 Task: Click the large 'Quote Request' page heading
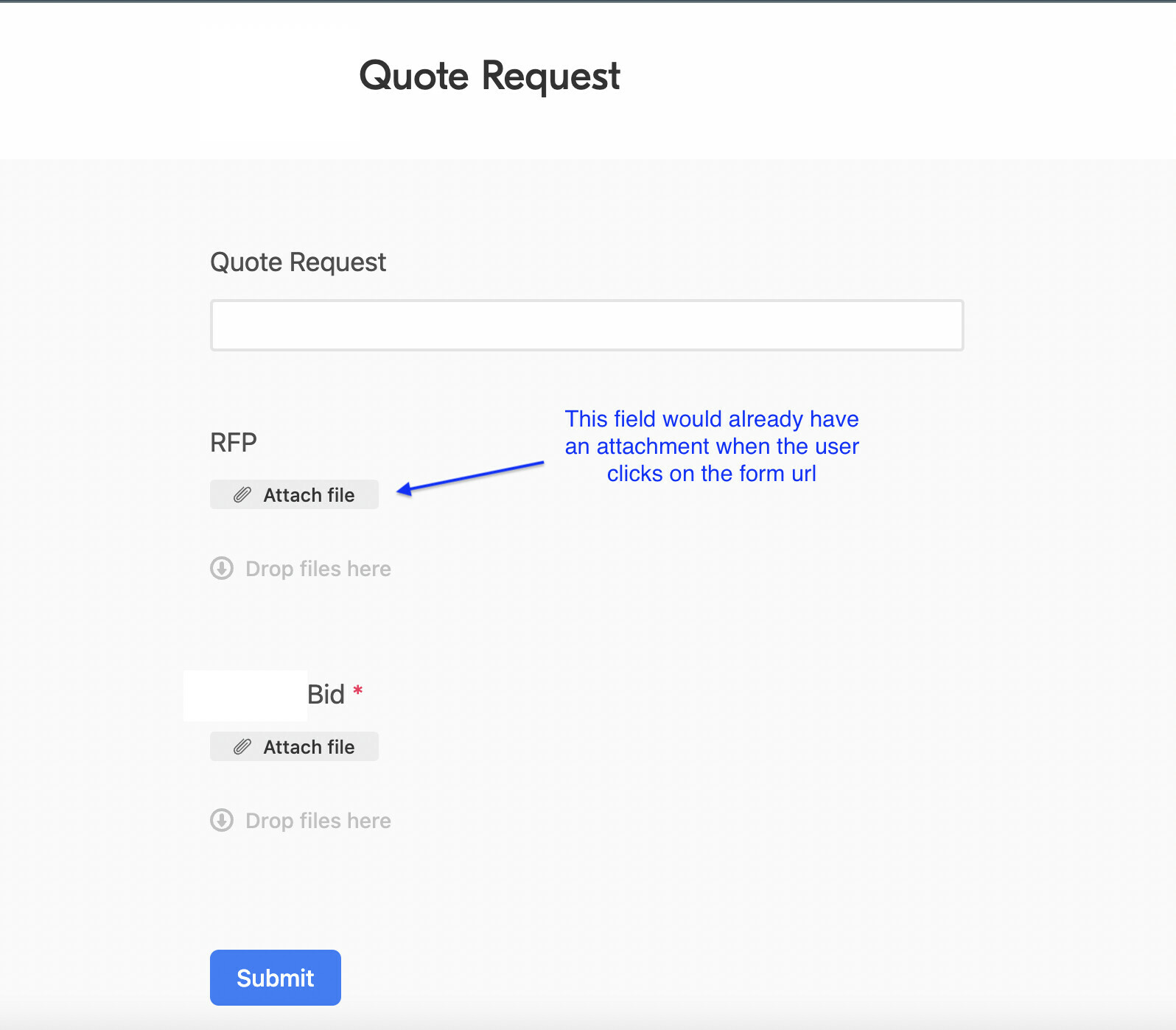coord(490,76)
